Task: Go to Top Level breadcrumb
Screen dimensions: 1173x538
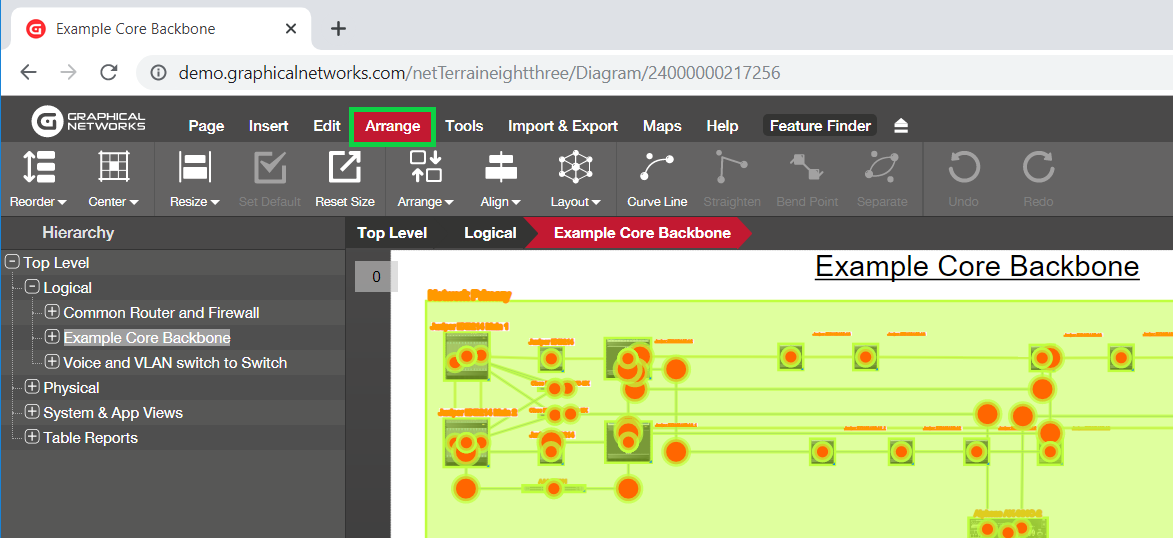Action: (392, 233)
